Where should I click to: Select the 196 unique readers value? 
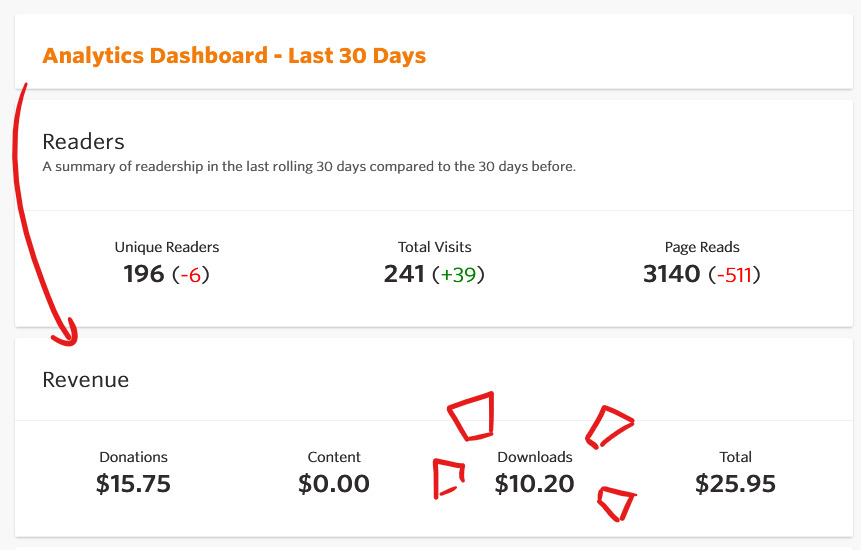coord(144,274)
